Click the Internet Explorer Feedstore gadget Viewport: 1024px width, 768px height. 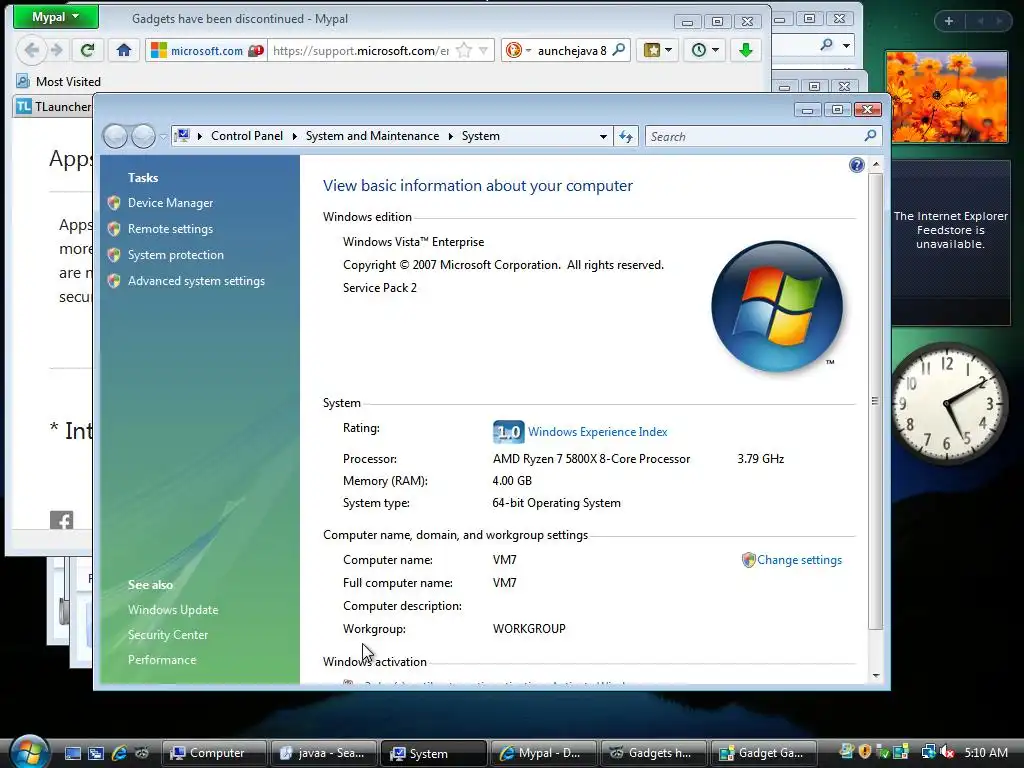[950, 243]
